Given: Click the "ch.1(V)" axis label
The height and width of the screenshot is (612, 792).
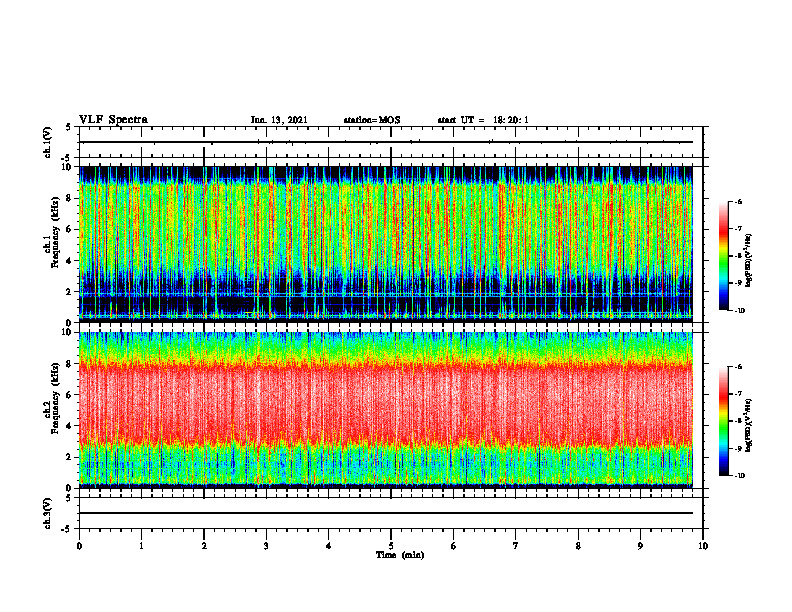Looking at the screenshot, I should point(48,142).
